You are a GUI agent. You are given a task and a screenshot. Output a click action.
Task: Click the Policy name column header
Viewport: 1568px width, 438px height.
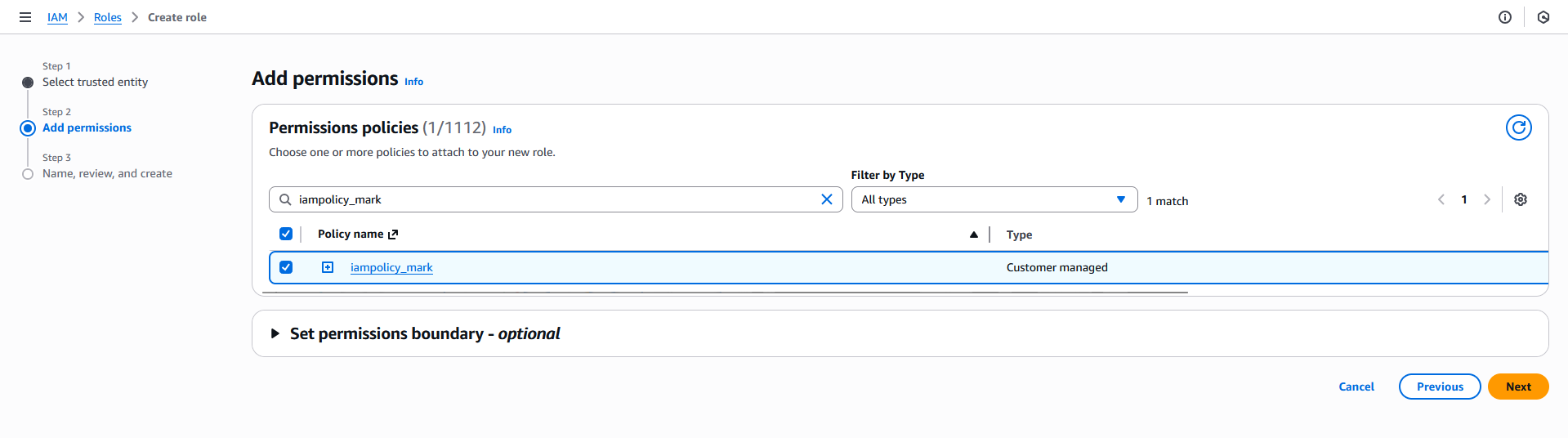351,234
